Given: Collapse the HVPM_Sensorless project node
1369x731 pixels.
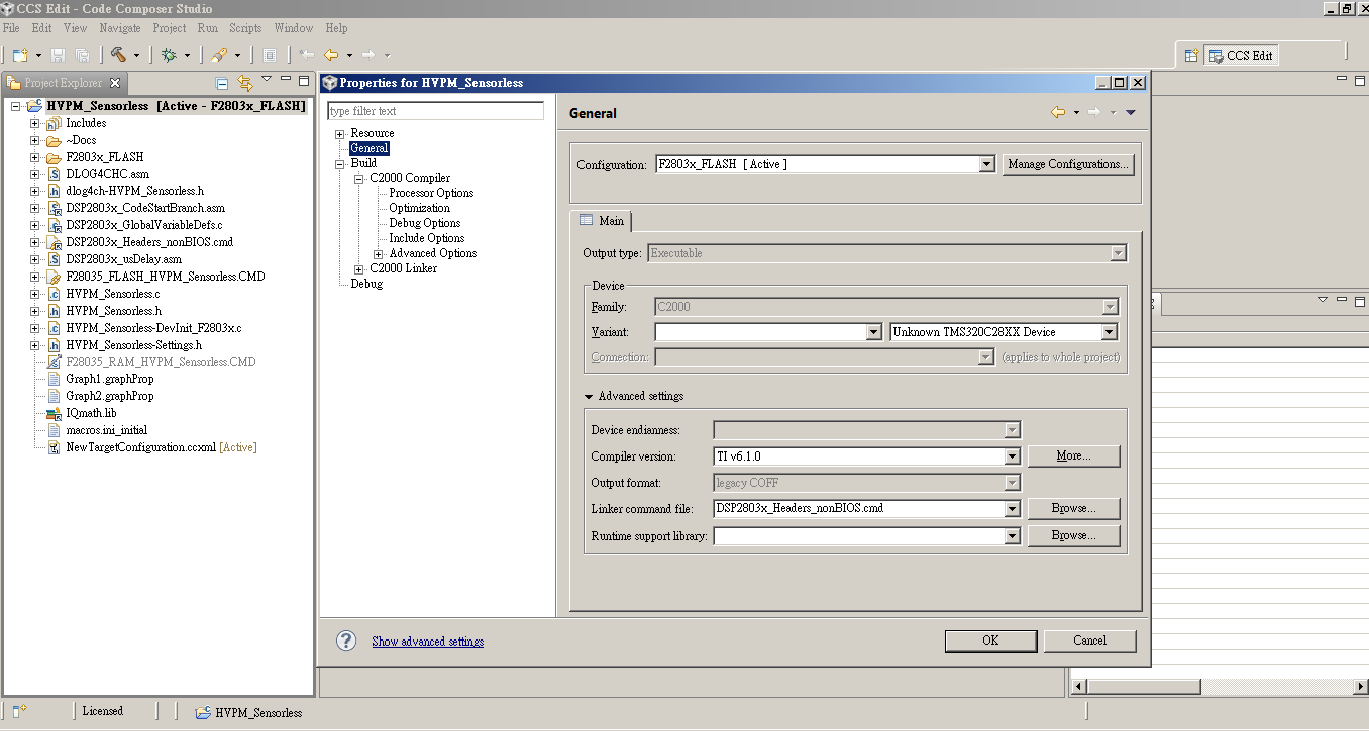Looking at the screenshot, I should 16,106.
